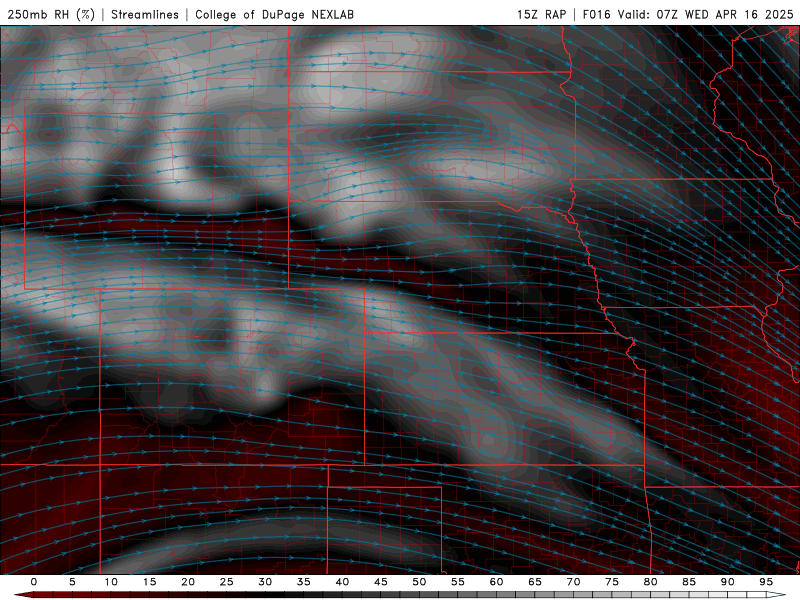
Task: Click the 20 label on the color scale
Action: click(x=188, y=582)
